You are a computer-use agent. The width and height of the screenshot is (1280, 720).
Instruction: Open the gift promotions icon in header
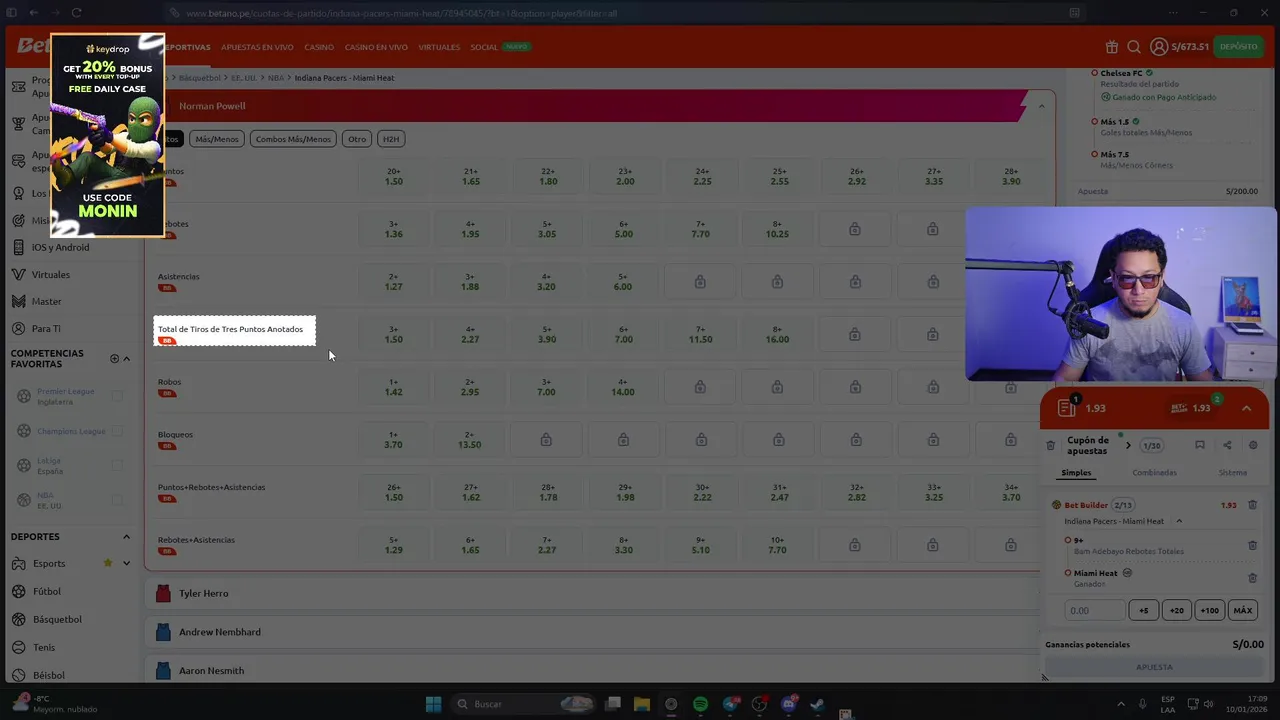(x=1112, y=47)
